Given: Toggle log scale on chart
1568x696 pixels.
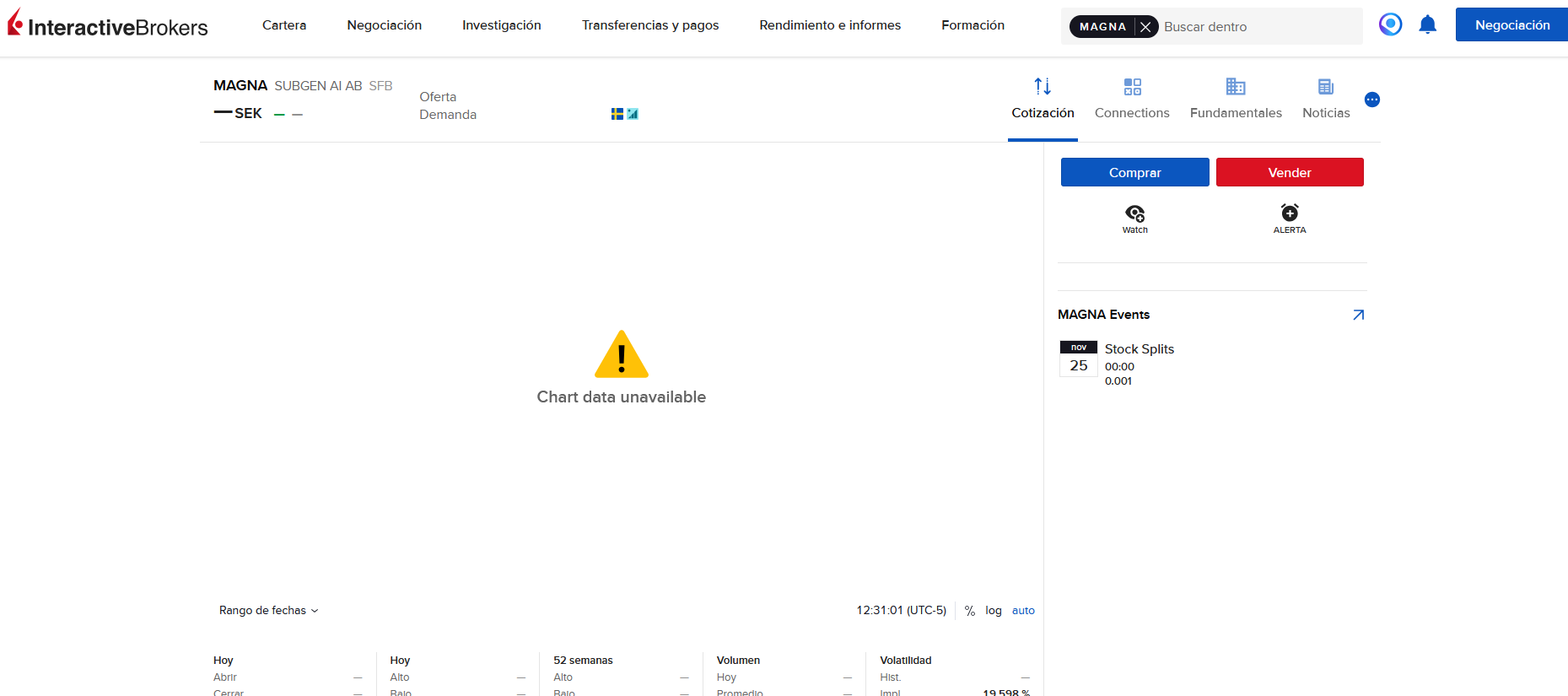Looking at the screenshot, I should pyautogui.click(x=994, y=611).
